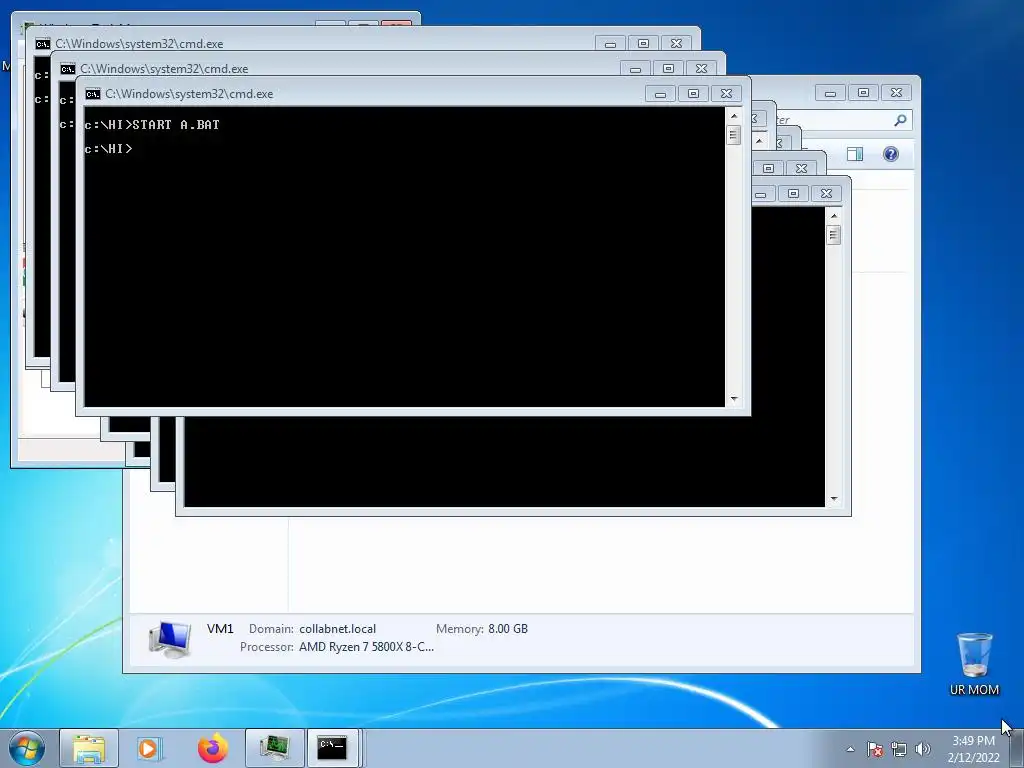Image resolution: width=1024 pixels, height=768 pixels.
Task: Close the third stacked cmd window
Action: pyautogui.click(x=677, y=44)
